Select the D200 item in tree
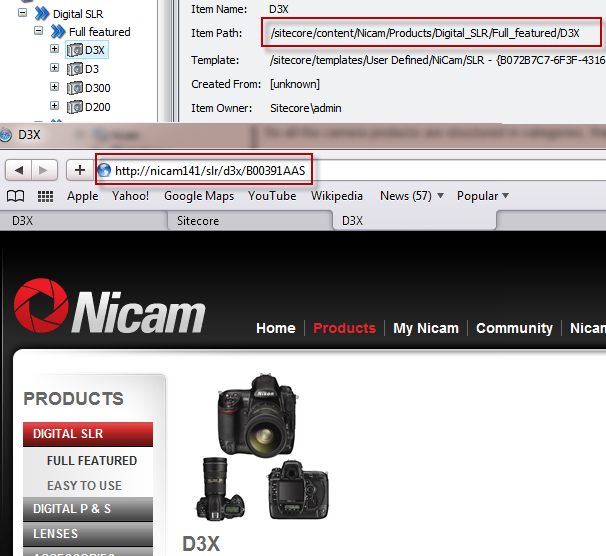 (98, 107)
